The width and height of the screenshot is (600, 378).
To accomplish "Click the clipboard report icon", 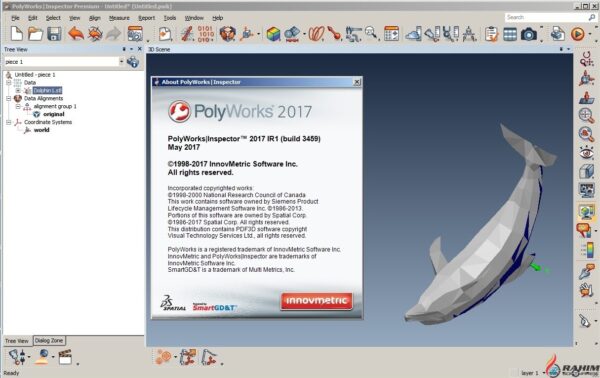I will 491,34.
